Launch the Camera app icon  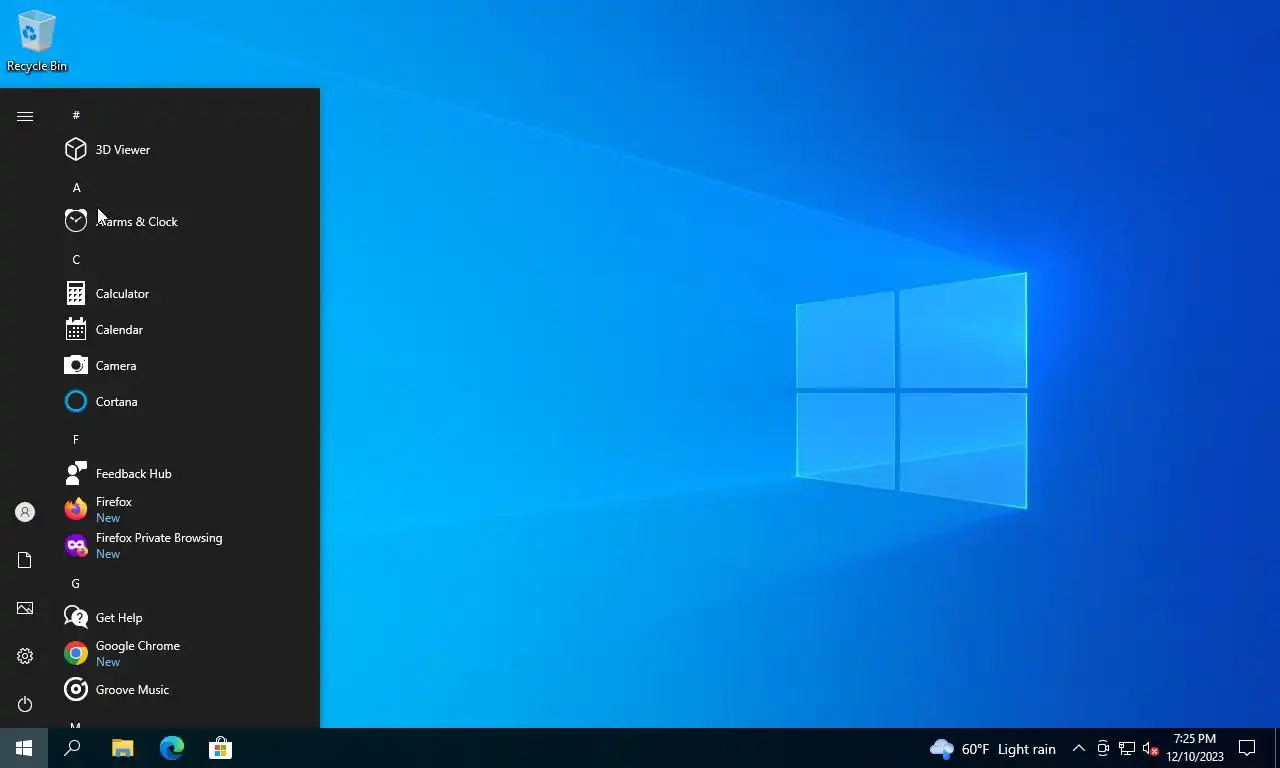76,366
